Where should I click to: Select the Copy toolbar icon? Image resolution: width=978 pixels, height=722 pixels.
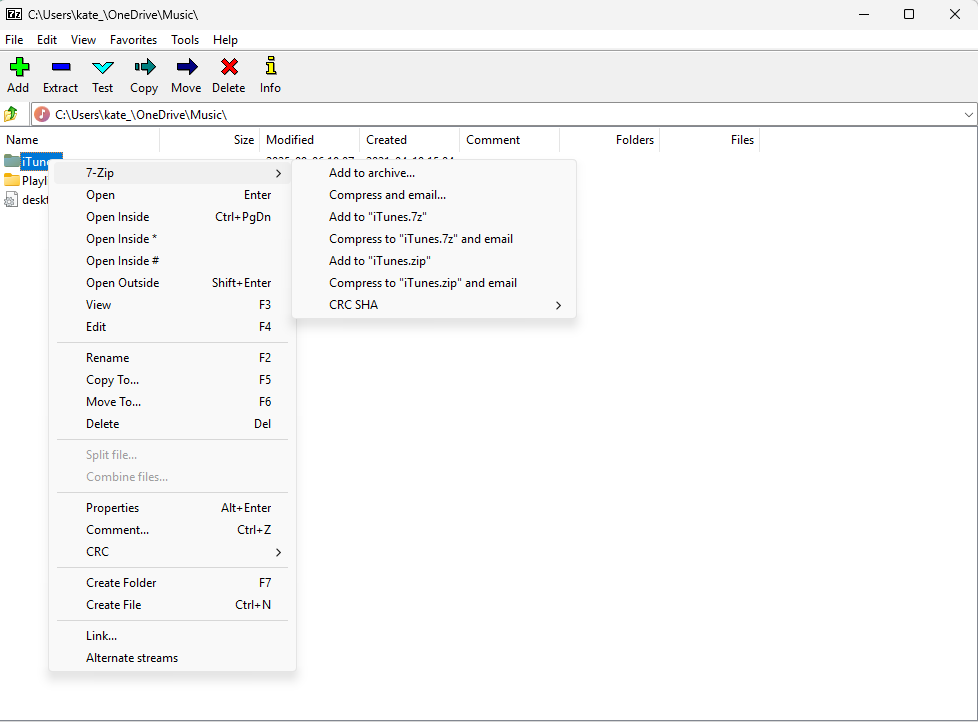click(143, 74)
